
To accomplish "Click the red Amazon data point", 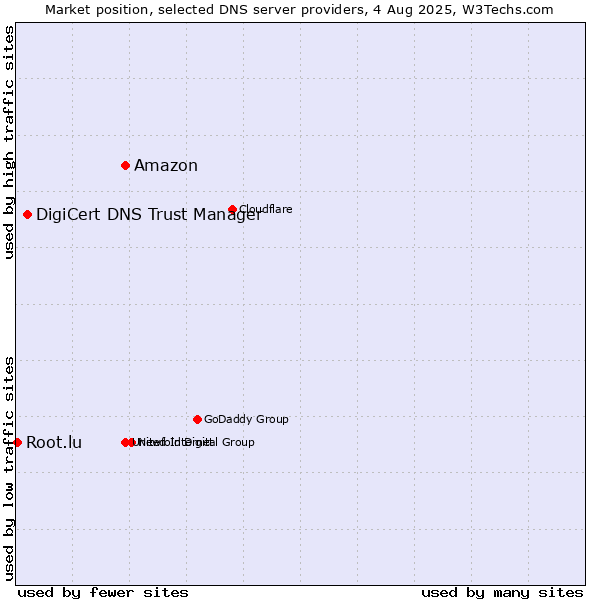I will 125,166.
